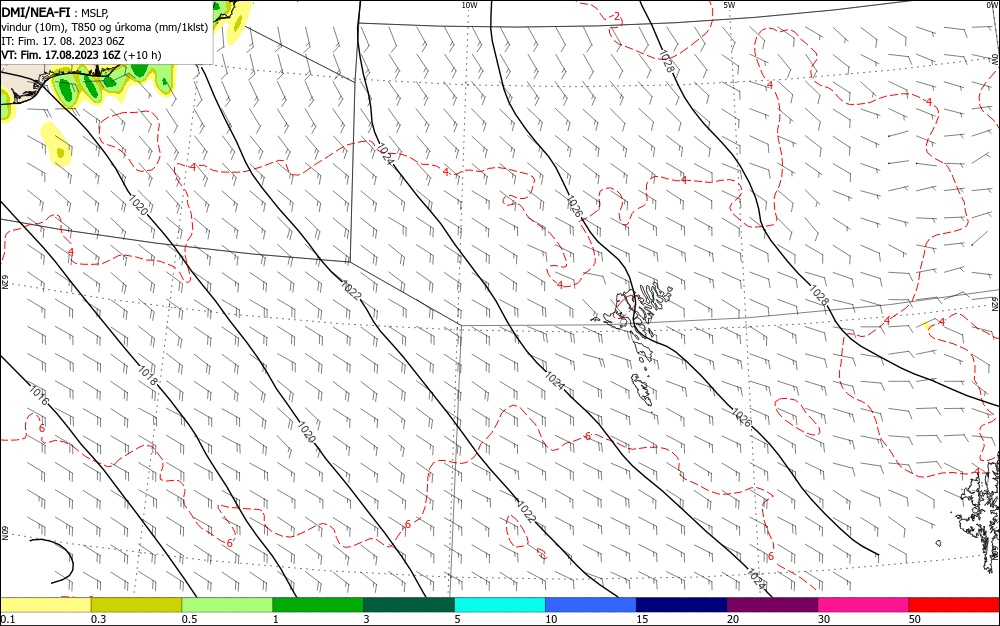1000x626 pixels.
Task: Select the light green 0.5–1 legend band
Action: pos(227,605)
